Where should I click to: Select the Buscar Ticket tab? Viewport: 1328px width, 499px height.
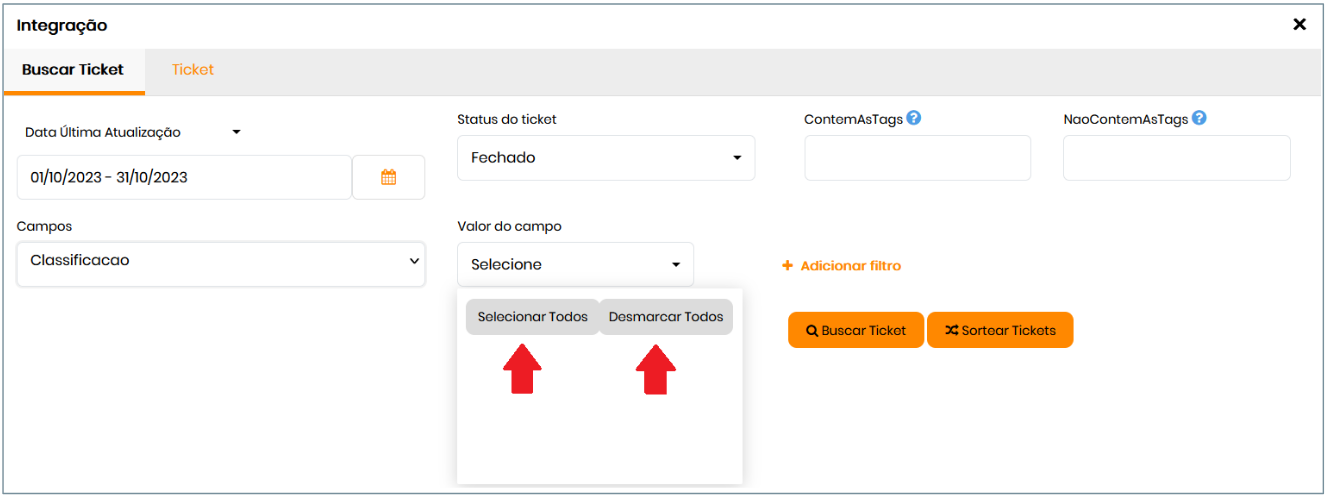click(x=73, y=70)
